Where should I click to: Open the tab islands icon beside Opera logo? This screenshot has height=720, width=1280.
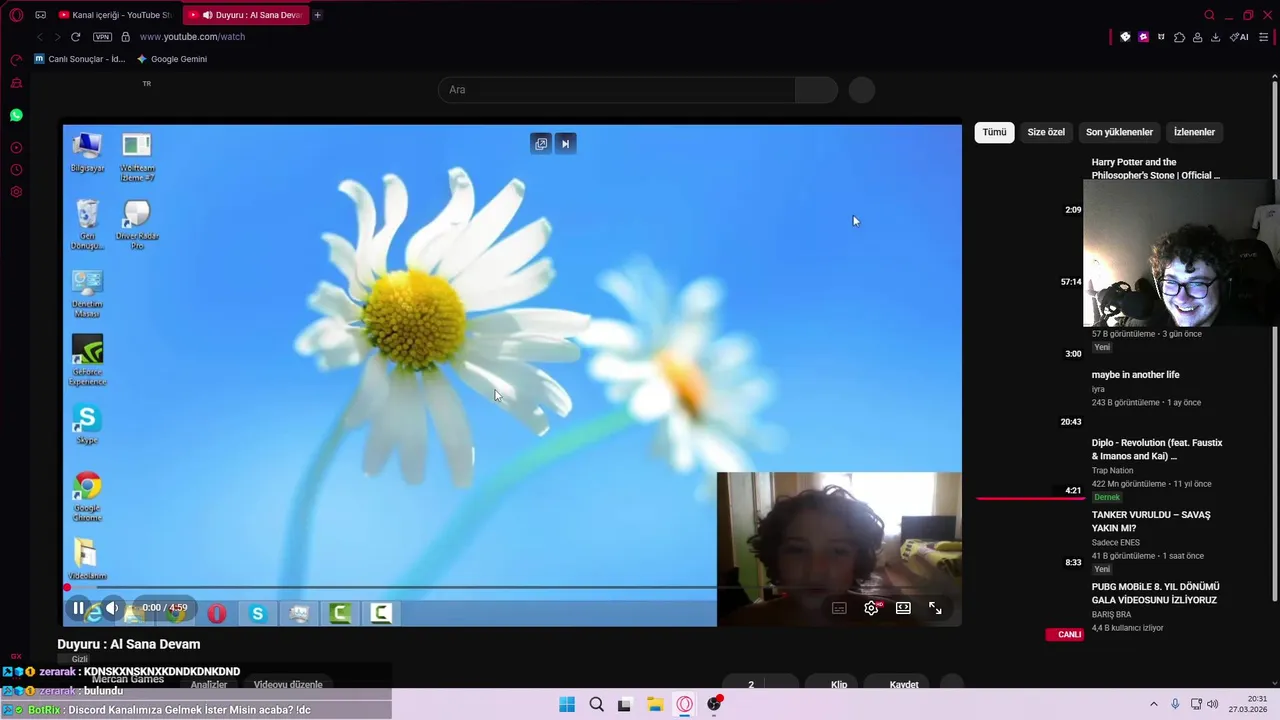coord(41,15)
